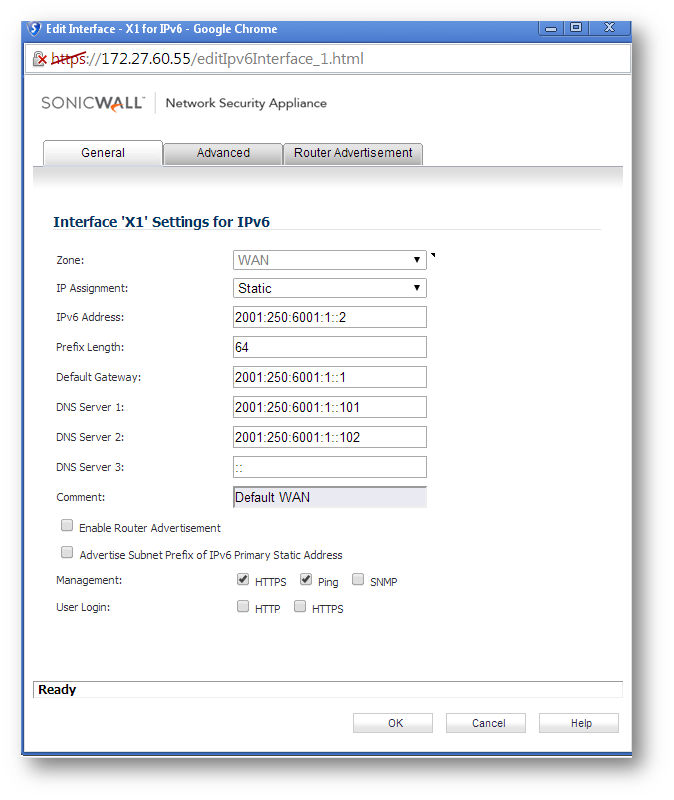The image size is (674, 800).
Task: Click the SonicWall app icon in title bar
Action: [35, 29]
